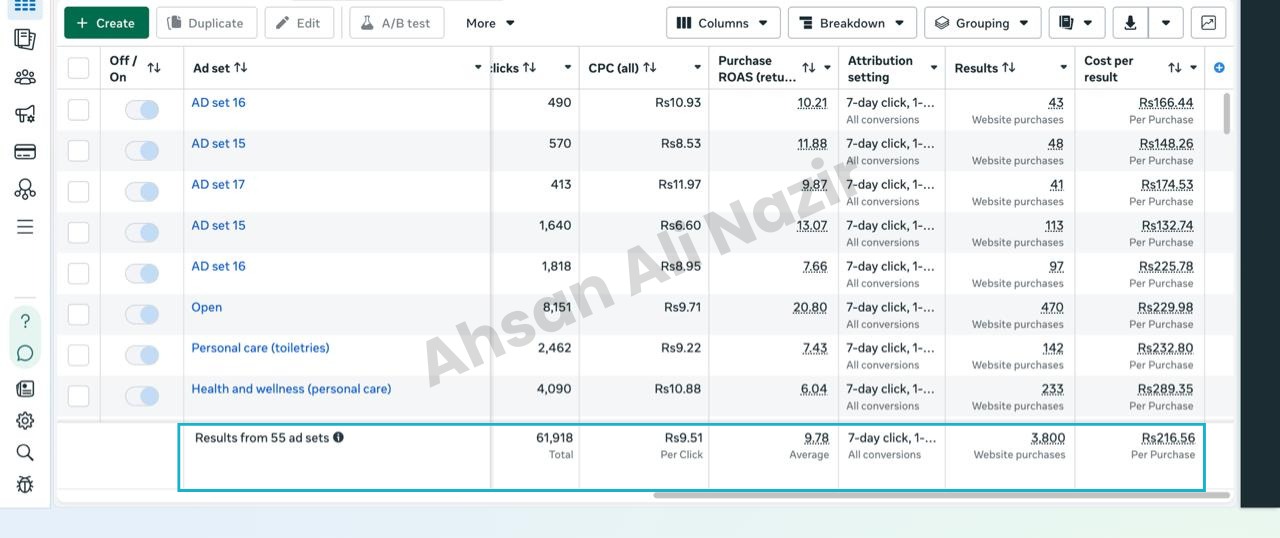Check the box for Health and wellness row

click(78, 396)
